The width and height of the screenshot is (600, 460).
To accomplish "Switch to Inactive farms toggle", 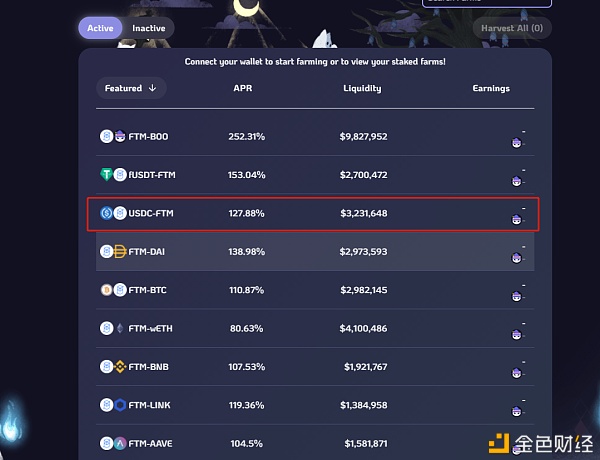I will (x=148, y=28).
